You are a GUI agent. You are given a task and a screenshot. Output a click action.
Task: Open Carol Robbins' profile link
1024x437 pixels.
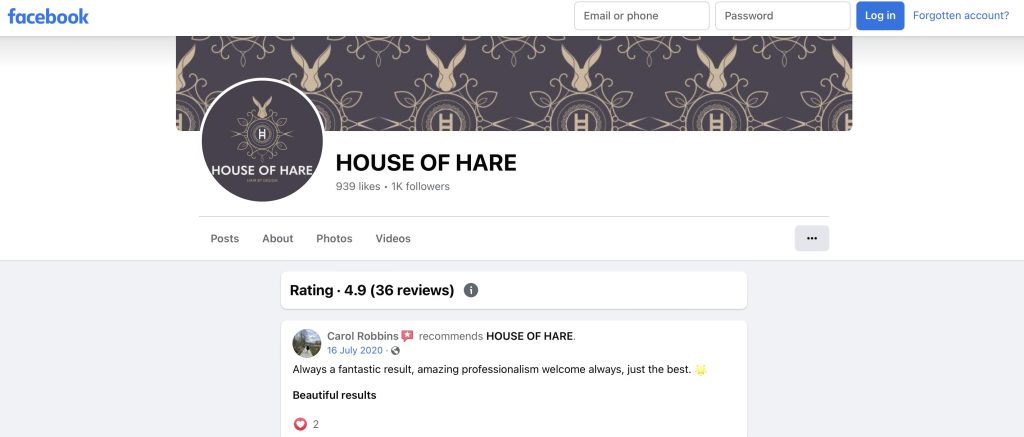(362, 336)
